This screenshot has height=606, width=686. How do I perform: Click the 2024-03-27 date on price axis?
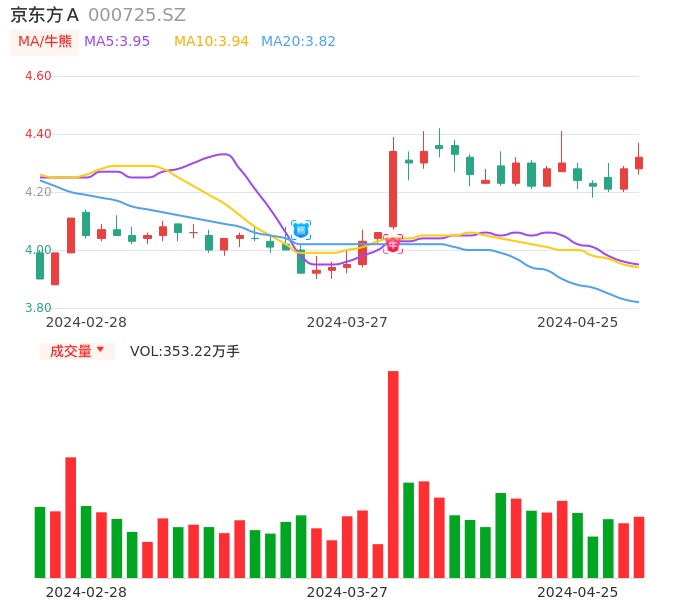tap(347, 322)
